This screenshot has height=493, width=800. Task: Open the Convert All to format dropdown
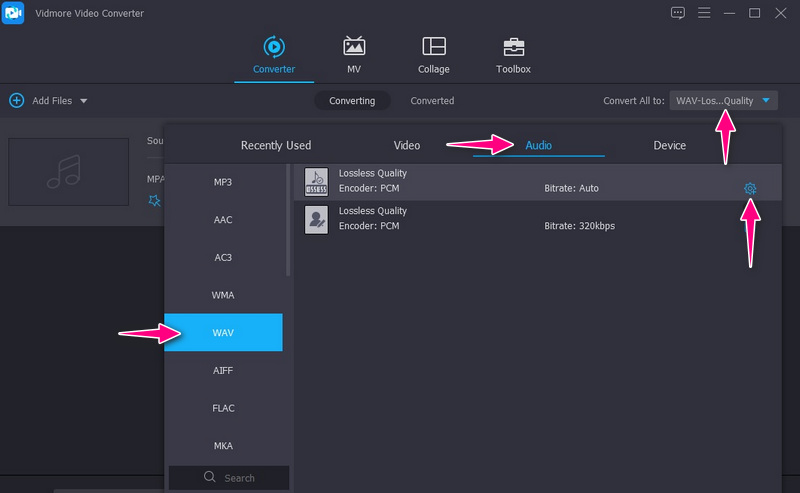click(724, 101)
